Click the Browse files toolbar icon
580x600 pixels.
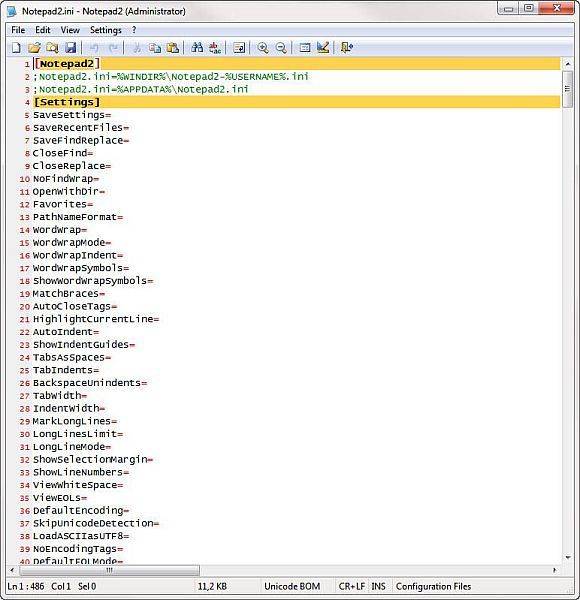point(52,48)
